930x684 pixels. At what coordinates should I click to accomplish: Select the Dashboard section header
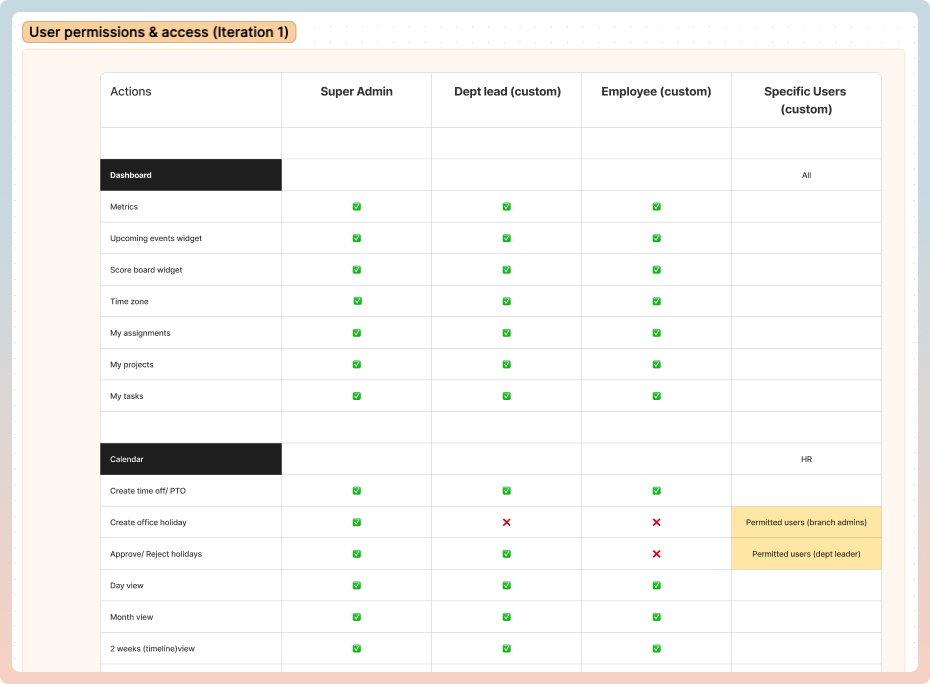tap(191, 175)
